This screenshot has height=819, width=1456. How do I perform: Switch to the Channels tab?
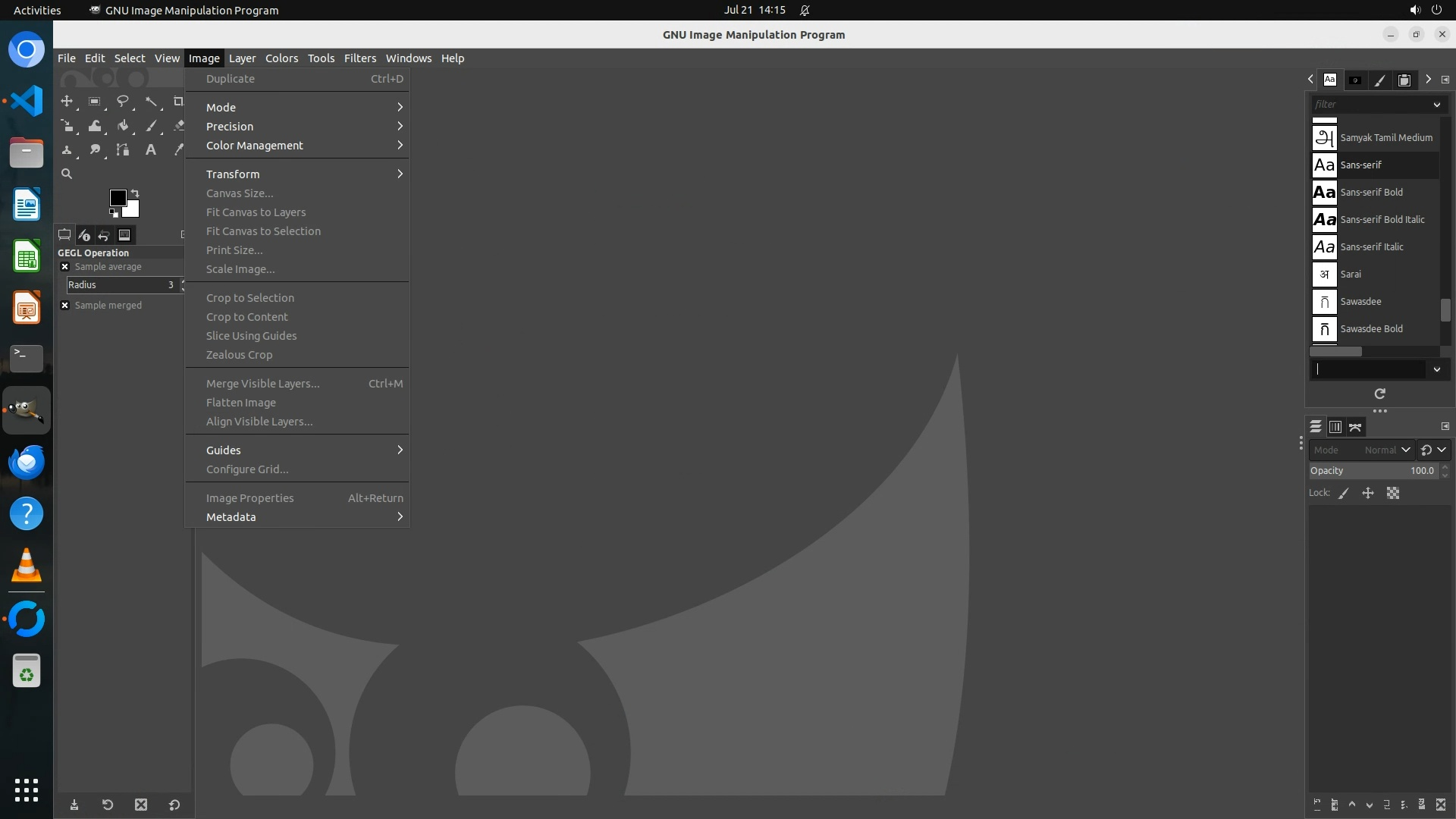(x=1335, y=428)
